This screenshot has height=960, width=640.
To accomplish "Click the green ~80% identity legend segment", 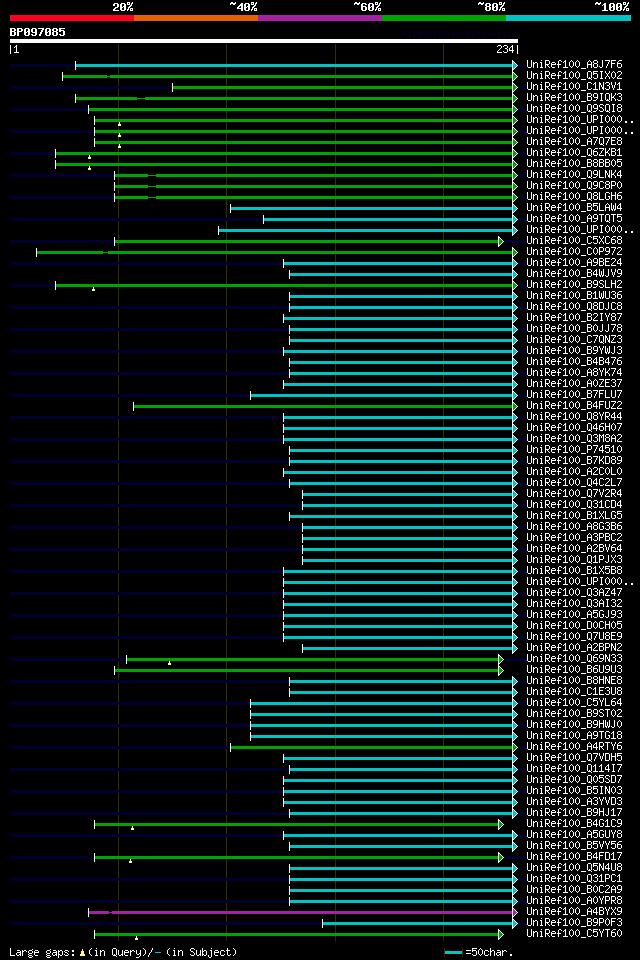I will point(444,18).
